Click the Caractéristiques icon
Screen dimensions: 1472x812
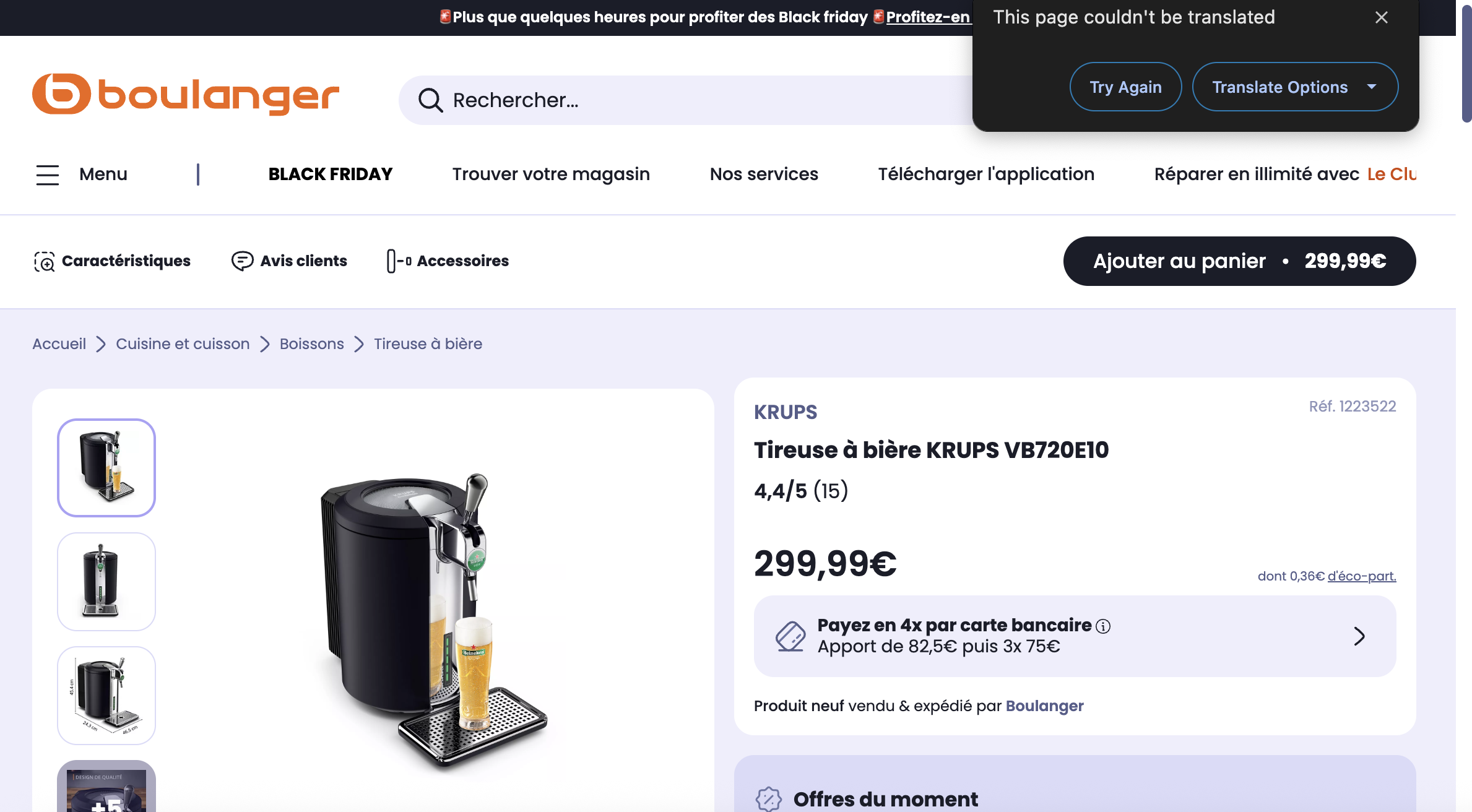coord(44,262)
